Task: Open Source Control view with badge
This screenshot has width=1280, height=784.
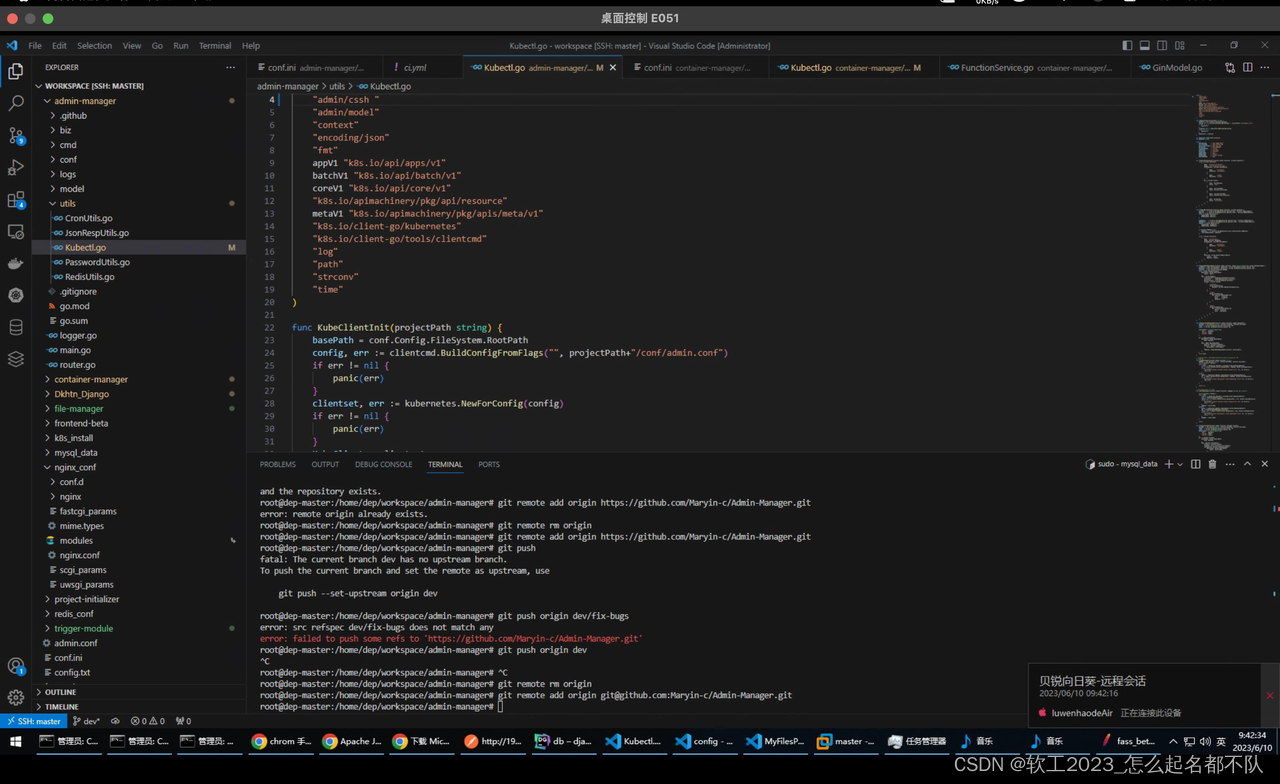Action: [x=15, y=136]
